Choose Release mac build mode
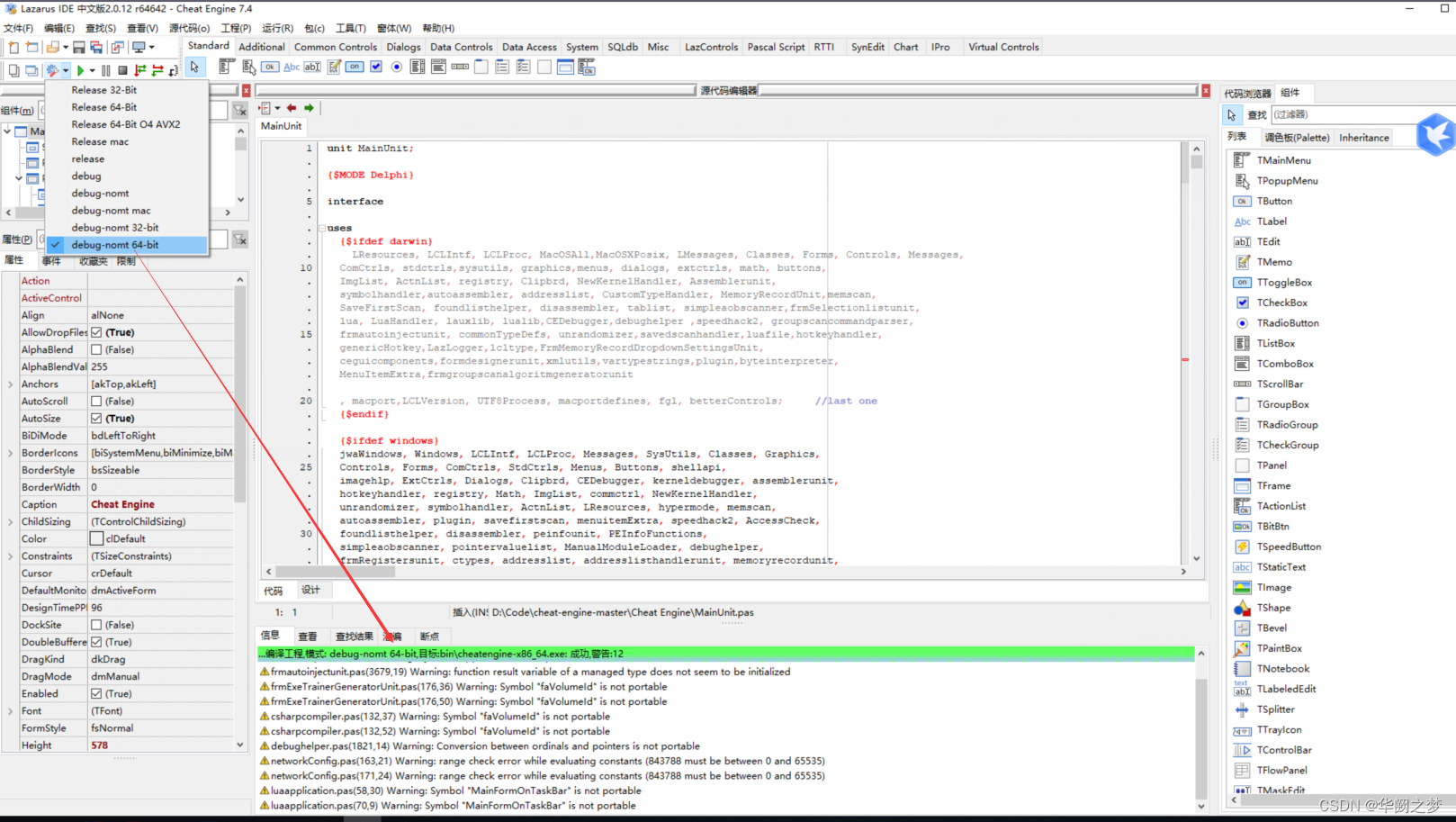Image resolution: width=1456 pixels, height=822 pixels. 126,141
